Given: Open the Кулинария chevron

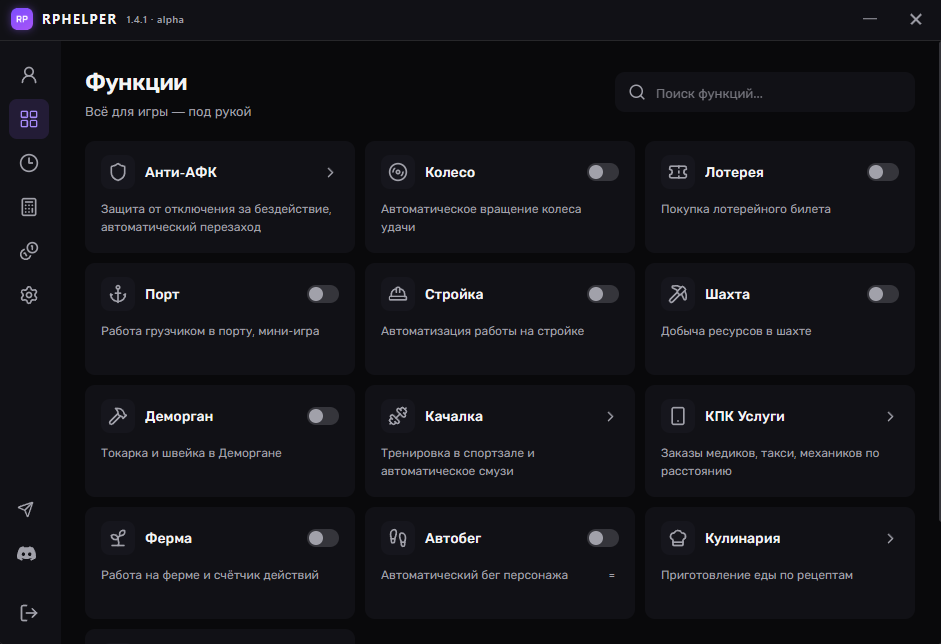Looking at the screenshot, I should coord(890,538).
